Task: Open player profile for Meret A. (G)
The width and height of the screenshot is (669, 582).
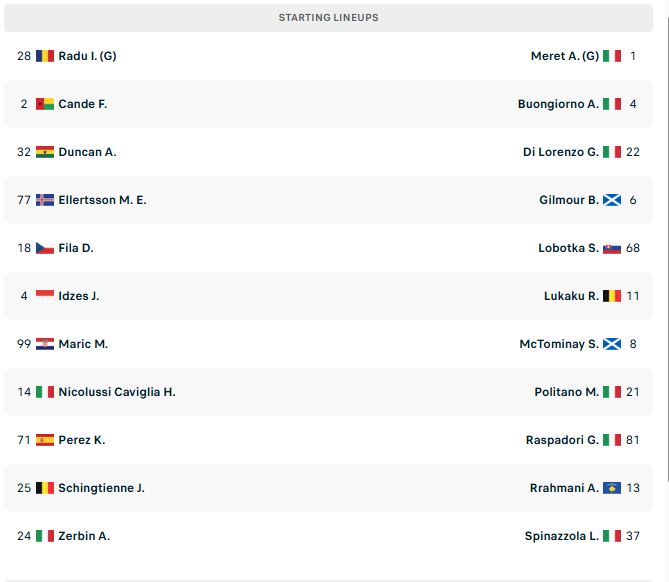Action: point(564,56)
